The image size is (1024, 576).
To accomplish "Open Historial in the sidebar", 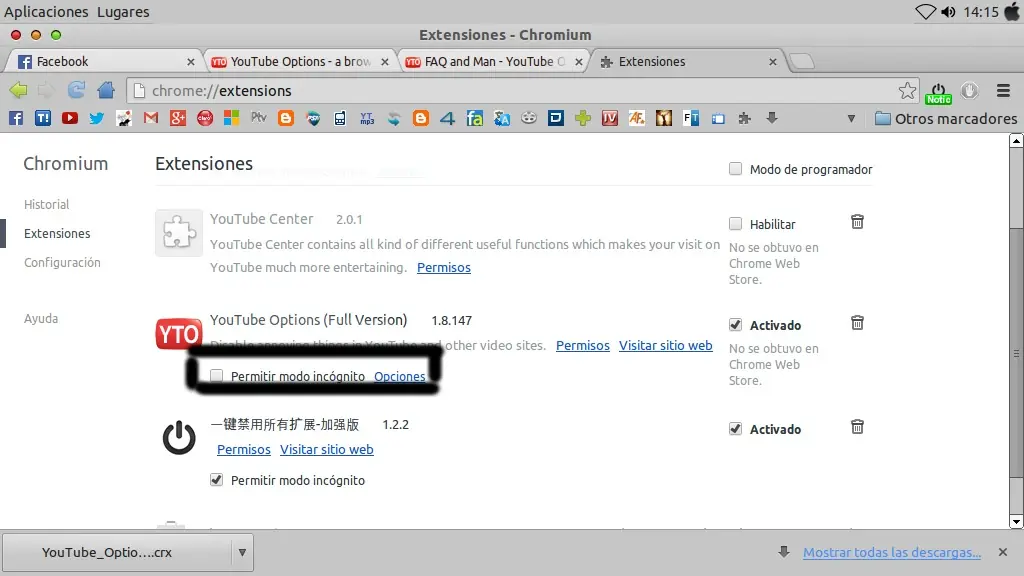I will point(46,204).
